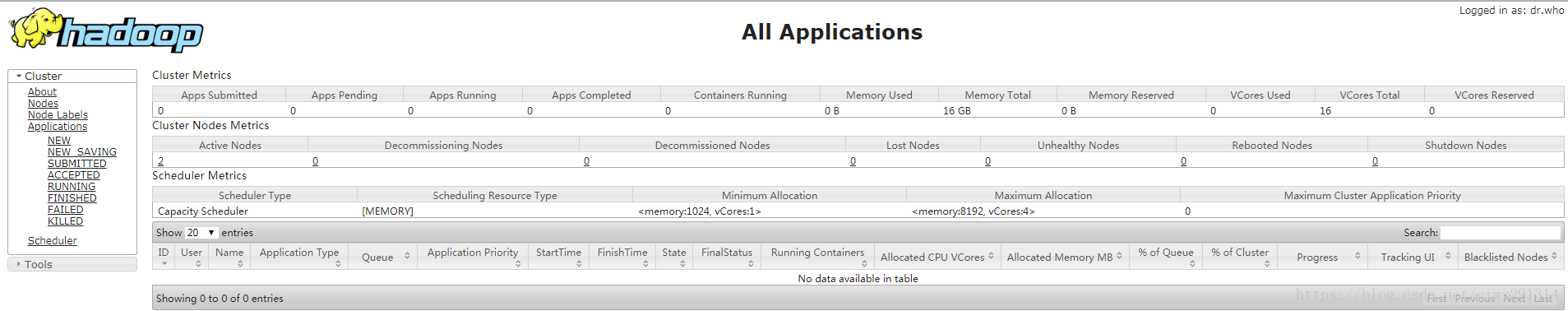Sort table by State column
Screen dimensions: 1568x311
click(674, 257)
